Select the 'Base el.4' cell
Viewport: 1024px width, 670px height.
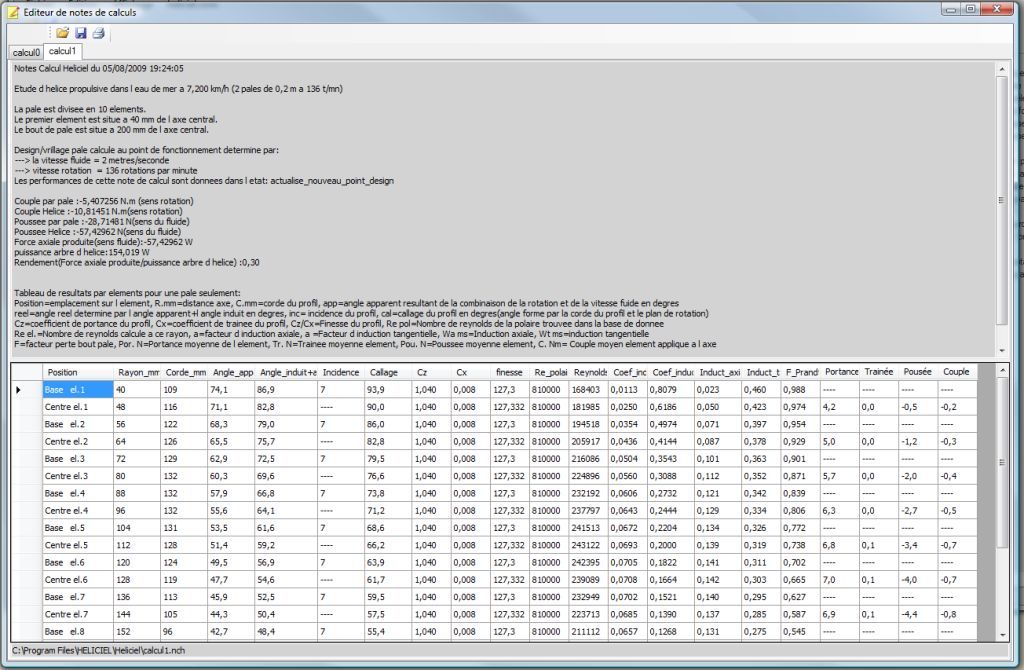point(78,494)
